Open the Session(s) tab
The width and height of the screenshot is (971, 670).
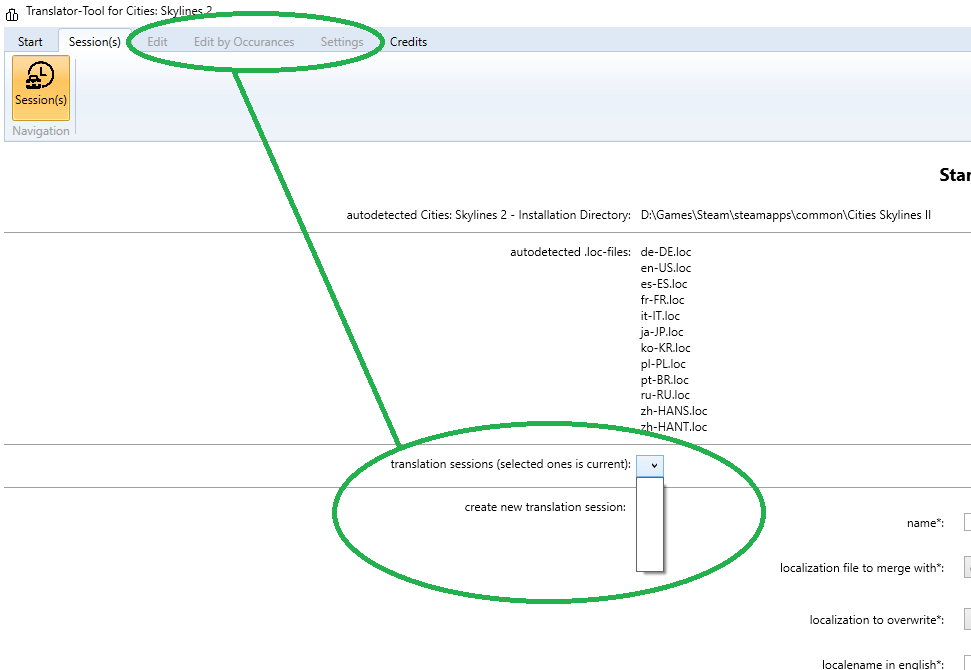point(93,41)
